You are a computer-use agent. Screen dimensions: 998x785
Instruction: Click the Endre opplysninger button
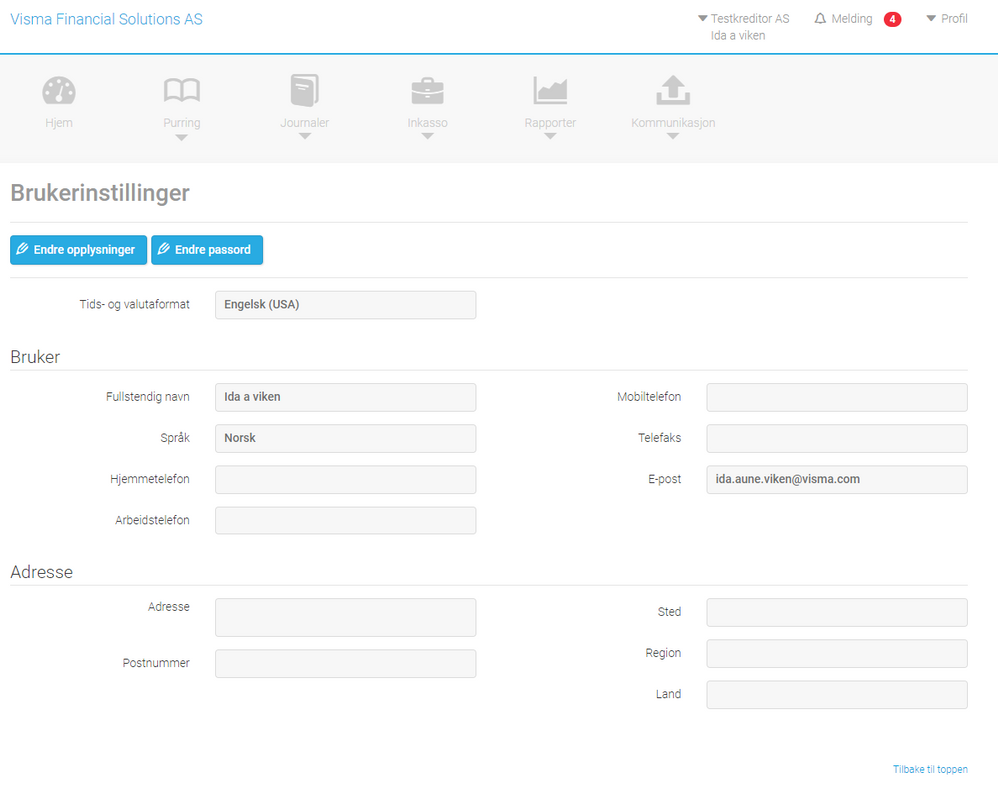pos(78,250)
